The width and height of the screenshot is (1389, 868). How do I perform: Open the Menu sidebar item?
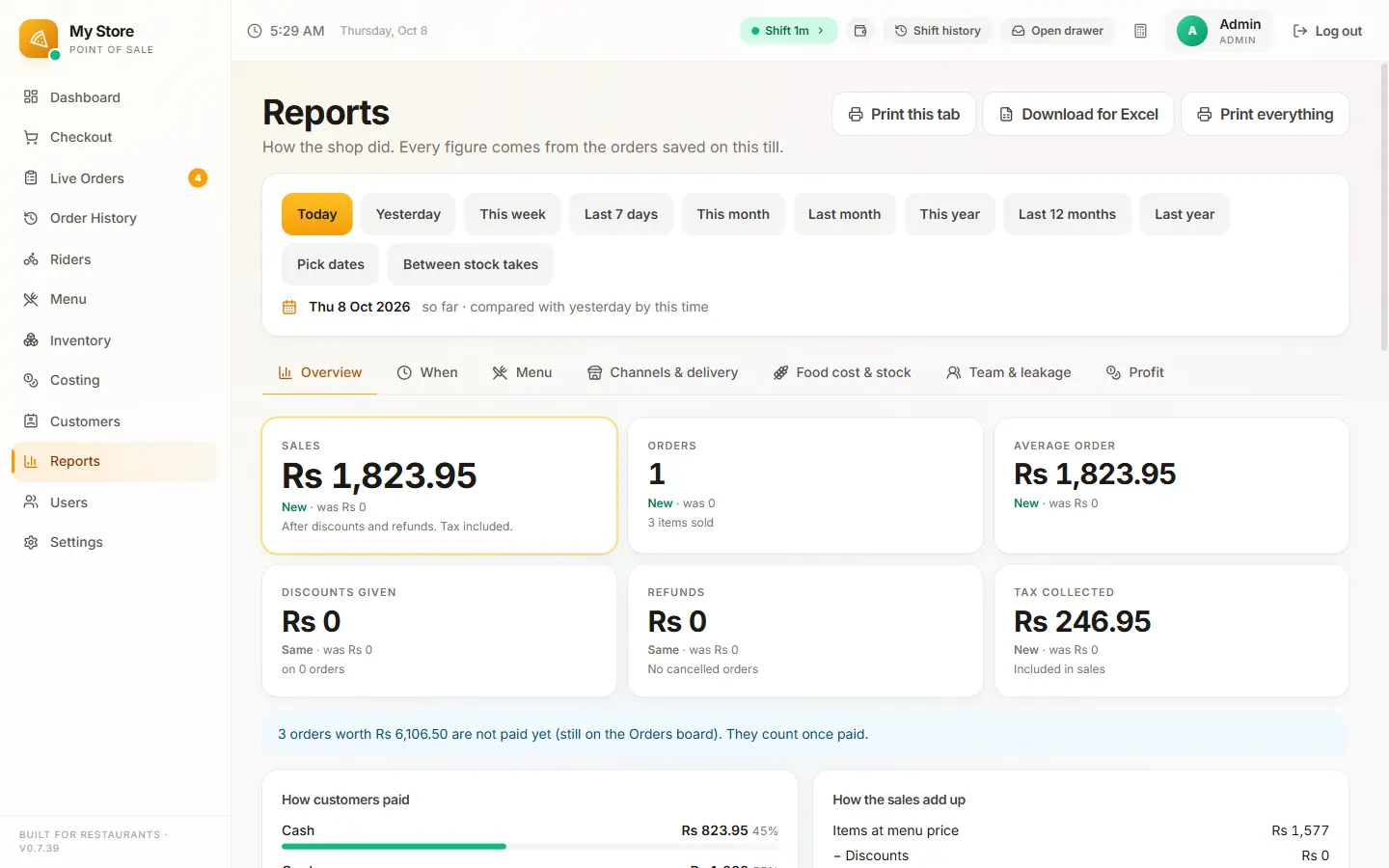pos(116,300)
